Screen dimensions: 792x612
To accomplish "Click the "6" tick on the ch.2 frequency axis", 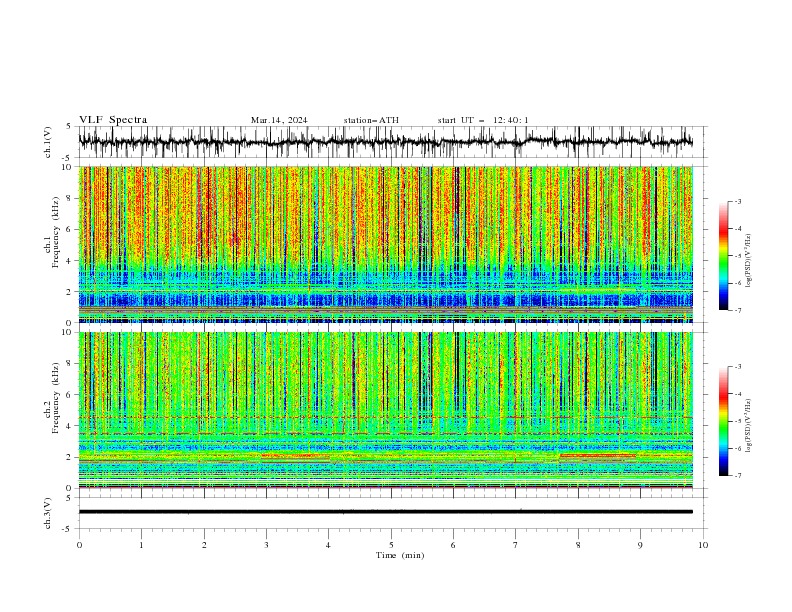I will pos(71,395).
